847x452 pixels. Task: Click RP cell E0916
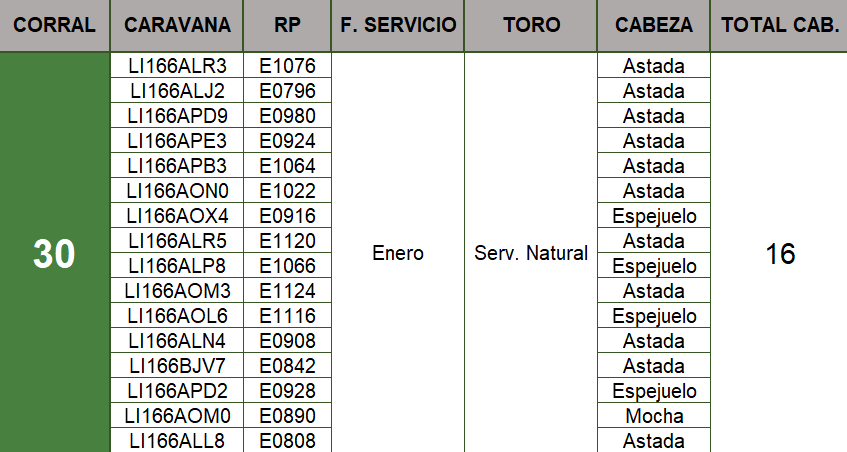point(287,216)
